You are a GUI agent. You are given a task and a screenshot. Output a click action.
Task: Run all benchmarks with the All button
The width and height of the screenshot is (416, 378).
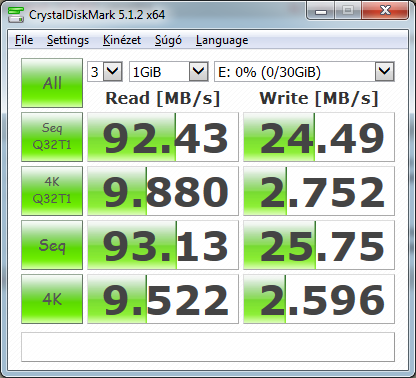(52, 83)
